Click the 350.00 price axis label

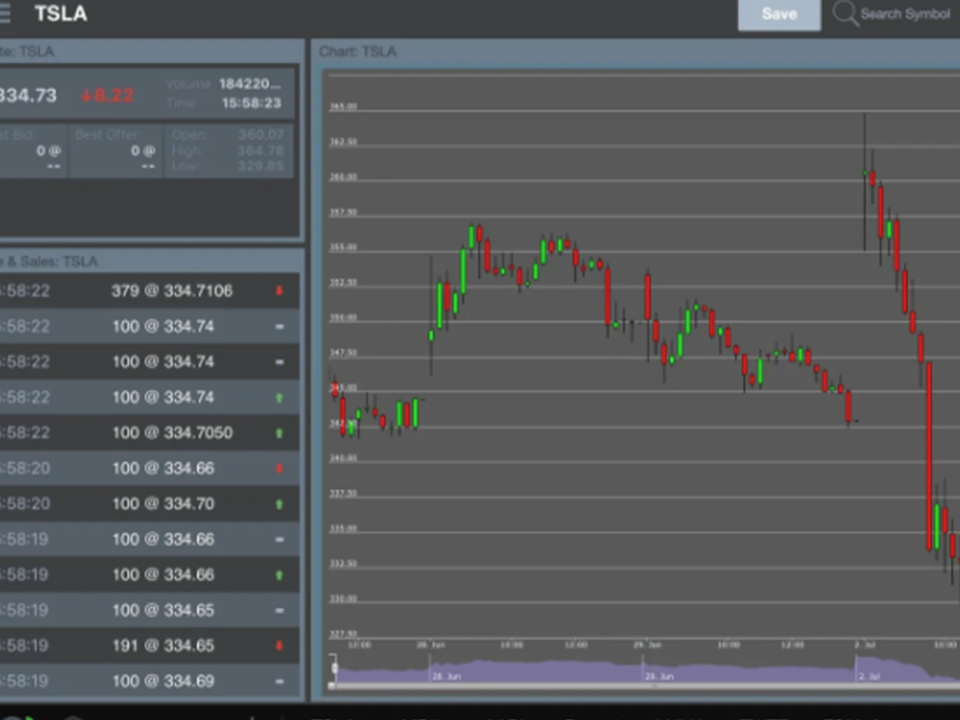(343, 318)
